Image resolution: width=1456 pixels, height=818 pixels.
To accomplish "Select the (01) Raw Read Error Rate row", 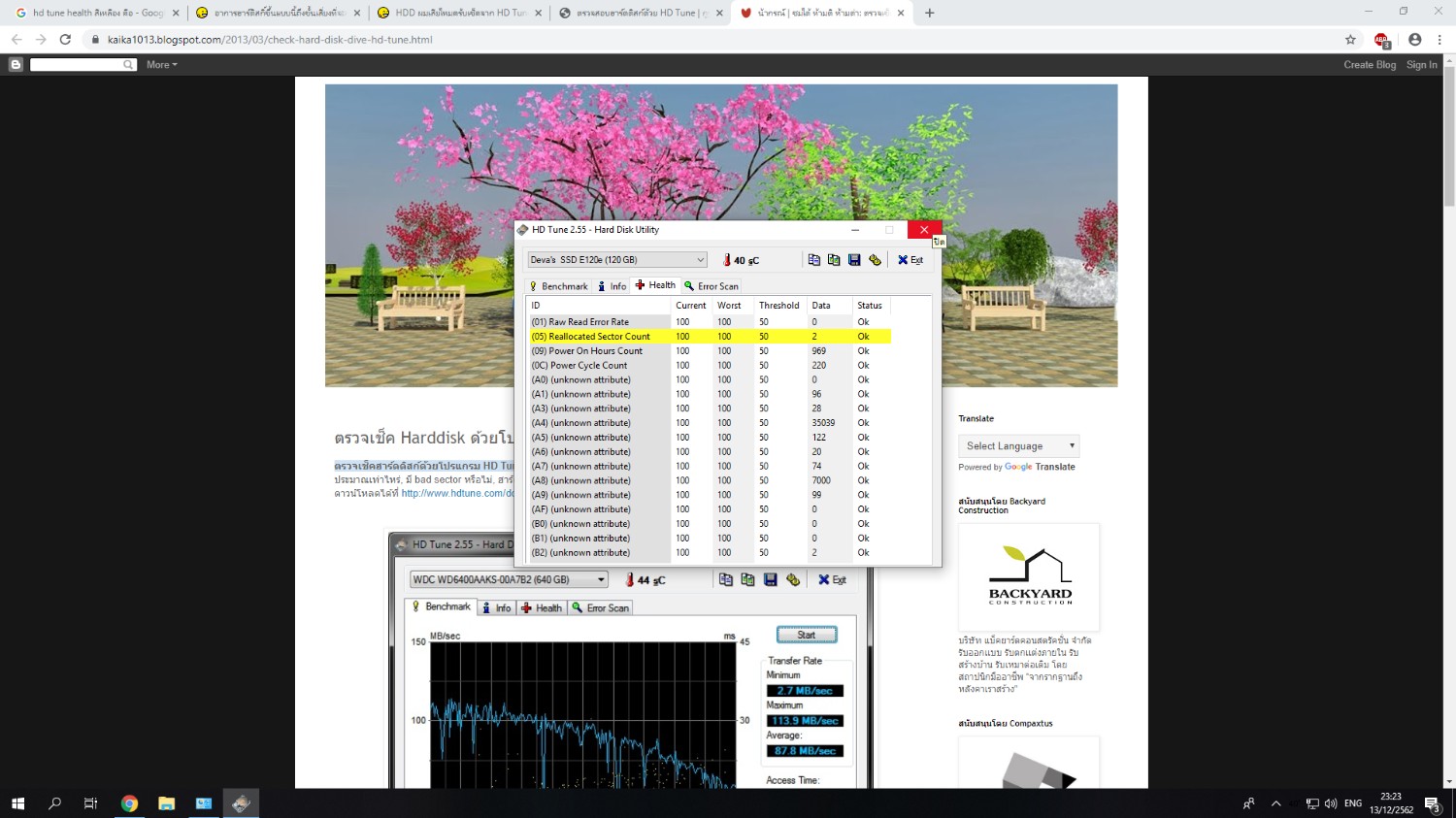I will [710, 322].
